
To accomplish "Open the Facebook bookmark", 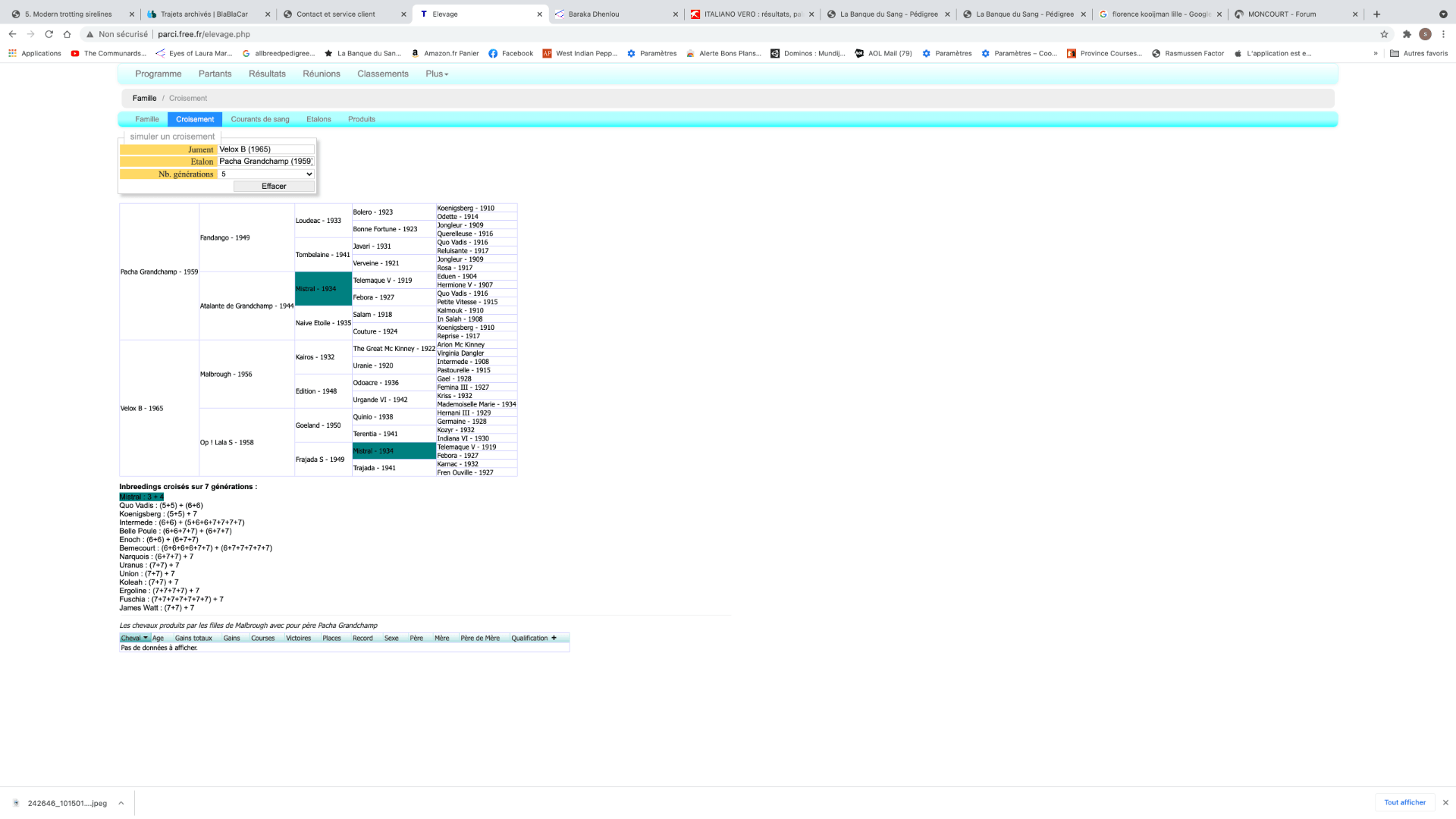I will pyautogui.click(x=510, y=54).
